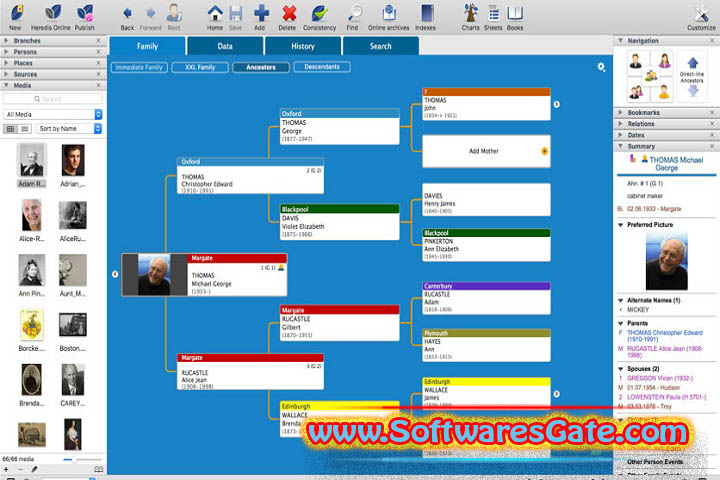Viewport: 720px width, 480px height.
Task: Switch to the Data tab
Action: [x=225, y=46]
